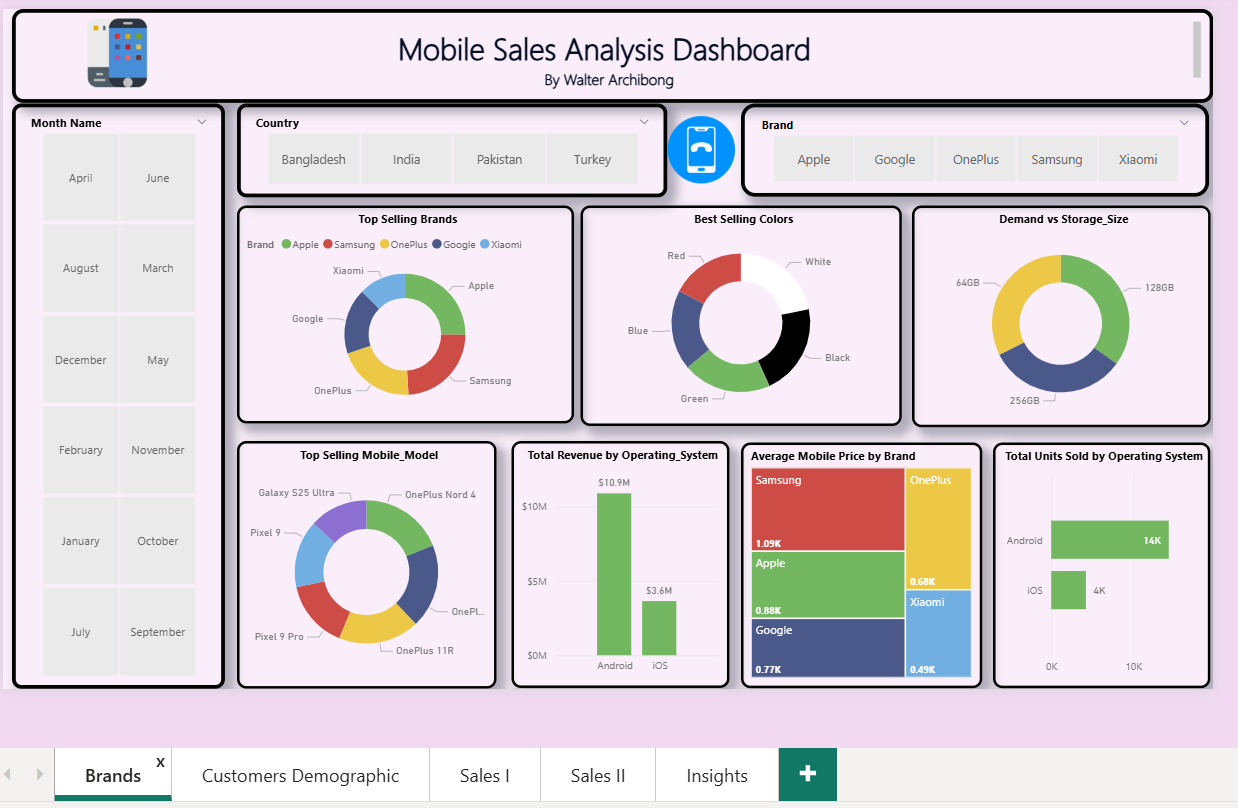Click OnePlus Nord 4 model label
1238x808 pixels.
pyautogui.click(x=440, y=495)
